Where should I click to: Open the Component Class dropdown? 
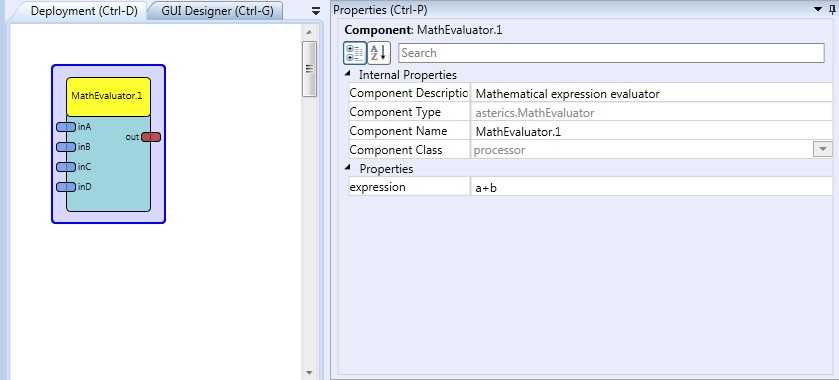point(822,150)
